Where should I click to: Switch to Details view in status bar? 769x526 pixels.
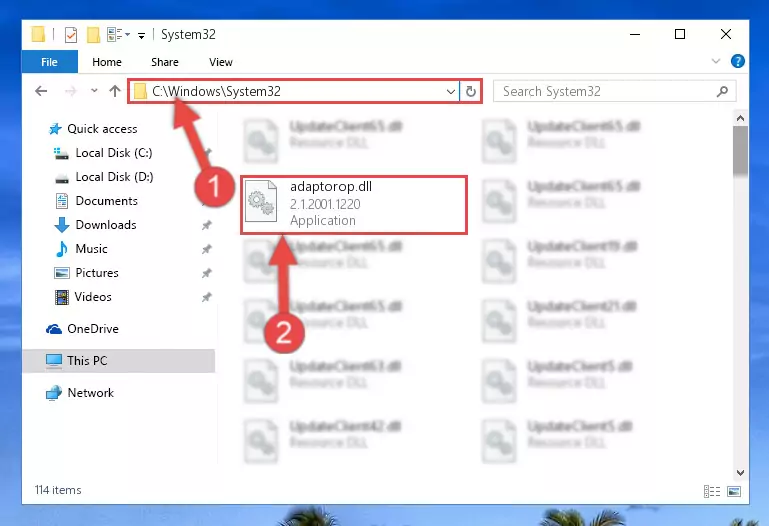[712, 491]
